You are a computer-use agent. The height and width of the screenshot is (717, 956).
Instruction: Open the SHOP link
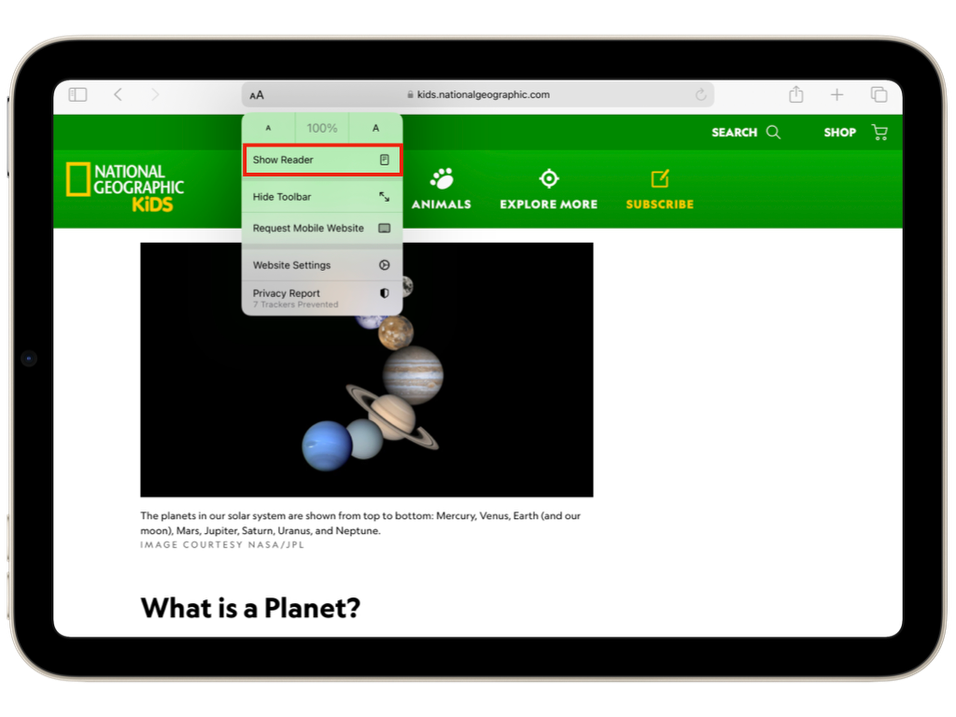click(x=840, y=132)
